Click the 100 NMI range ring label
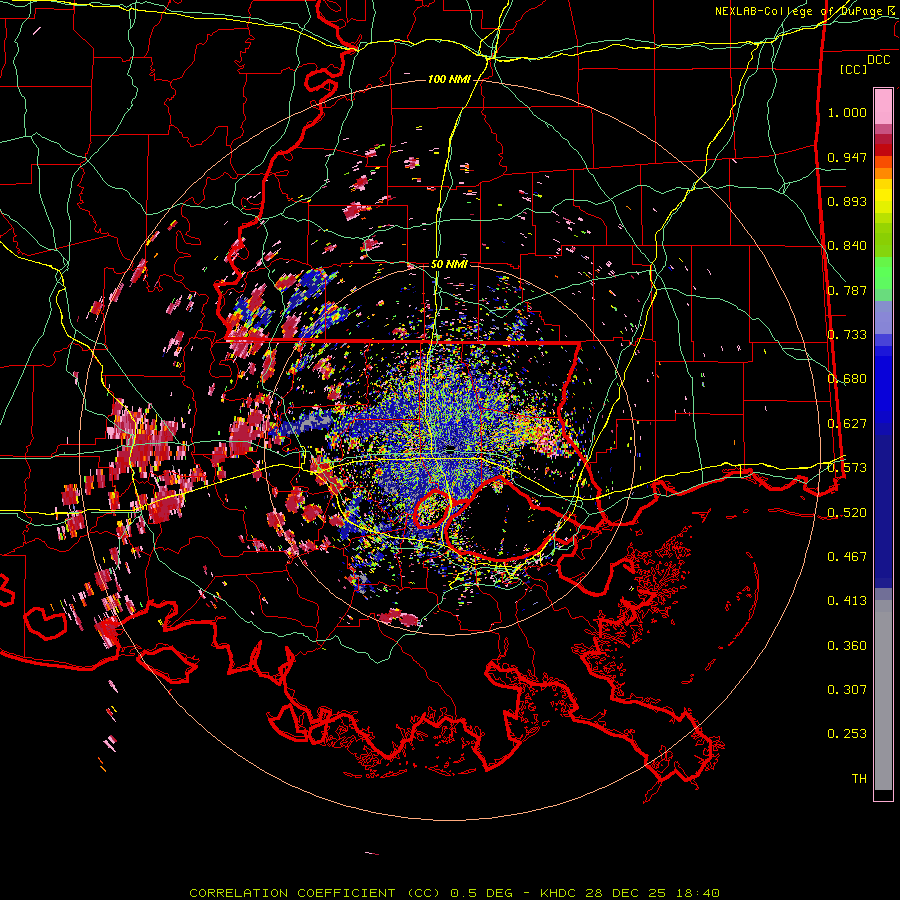This screenshot has height=900, width=900. 449,79
